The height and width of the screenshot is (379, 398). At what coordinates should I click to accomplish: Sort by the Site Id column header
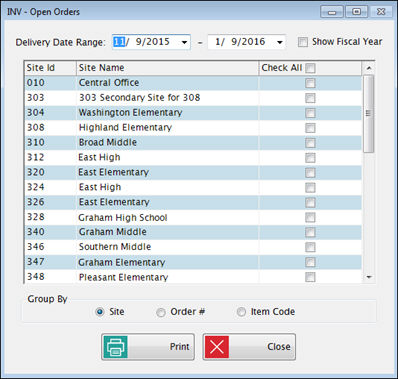[50, 68]
